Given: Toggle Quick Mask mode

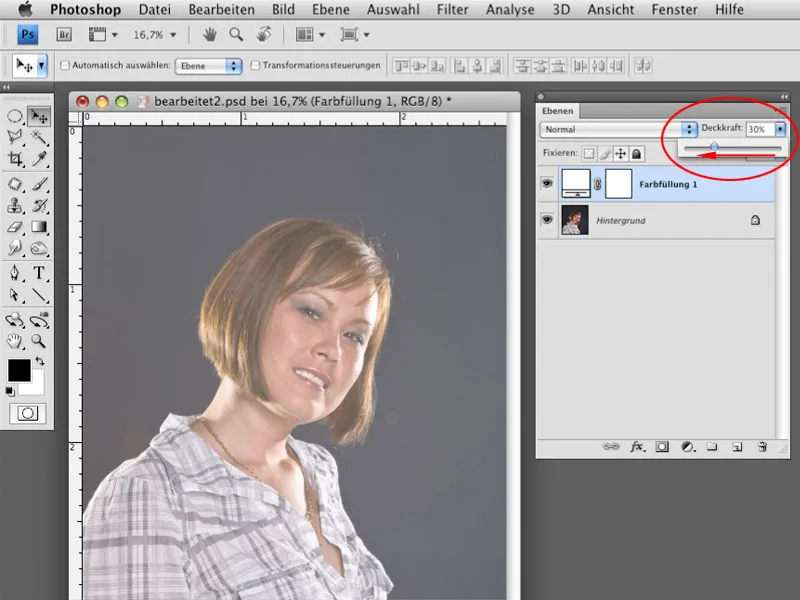Looking at the screenshot, I should coord(28,413).
